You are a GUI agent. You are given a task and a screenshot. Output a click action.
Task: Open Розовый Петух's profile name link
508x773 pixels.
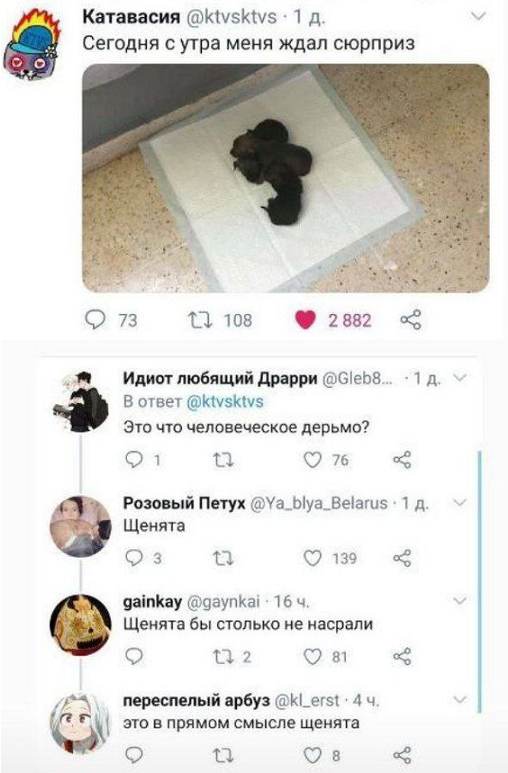184,503
